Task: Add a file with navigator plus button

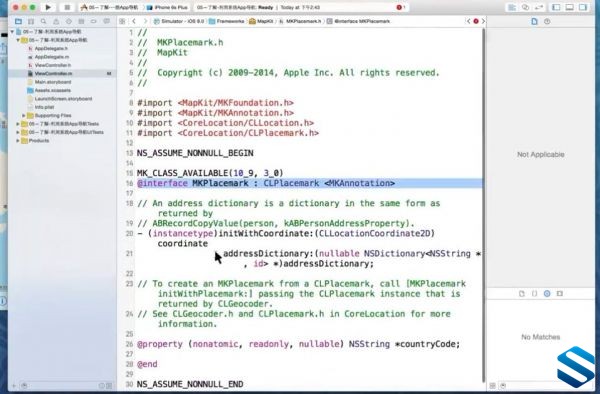Action: click(14, 386)
